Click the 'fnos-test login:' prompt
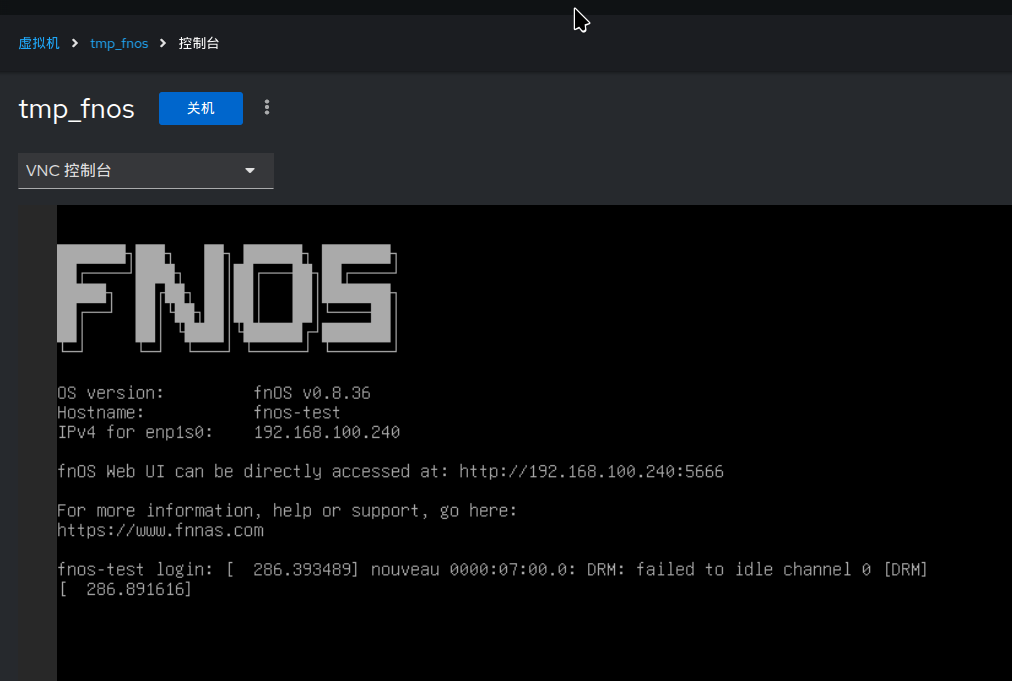Screen dimensions: 1012x681 [135, 569]
